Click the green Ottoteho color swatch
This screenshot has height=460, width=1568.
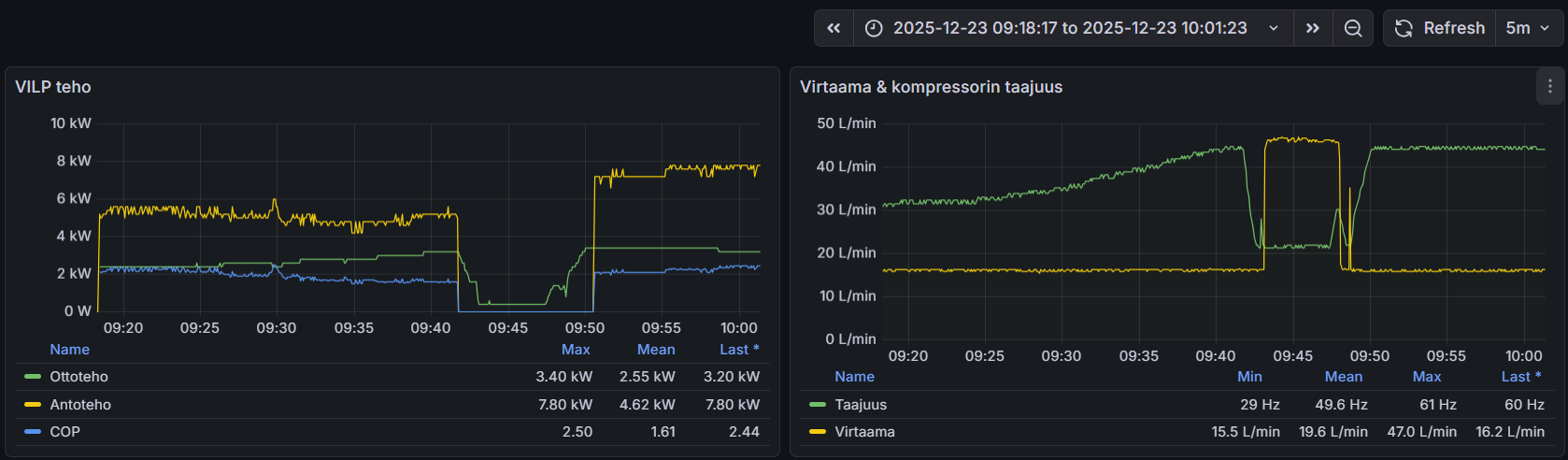[33, 377]
